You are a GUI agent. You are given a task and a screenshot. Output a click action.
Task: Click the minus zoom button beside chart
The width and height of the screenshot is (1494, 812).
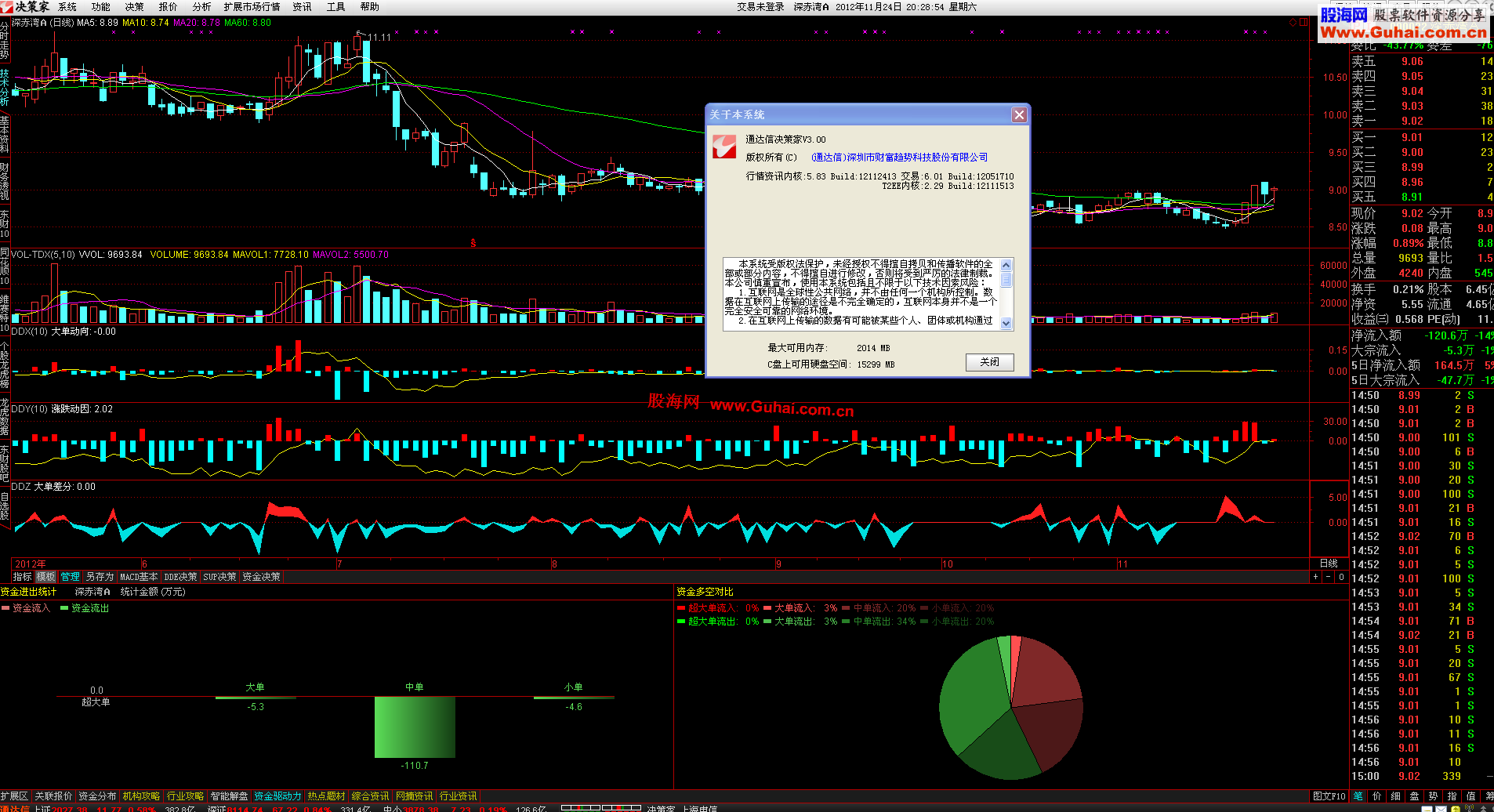pyautogui.click(x=1328, y=577)
